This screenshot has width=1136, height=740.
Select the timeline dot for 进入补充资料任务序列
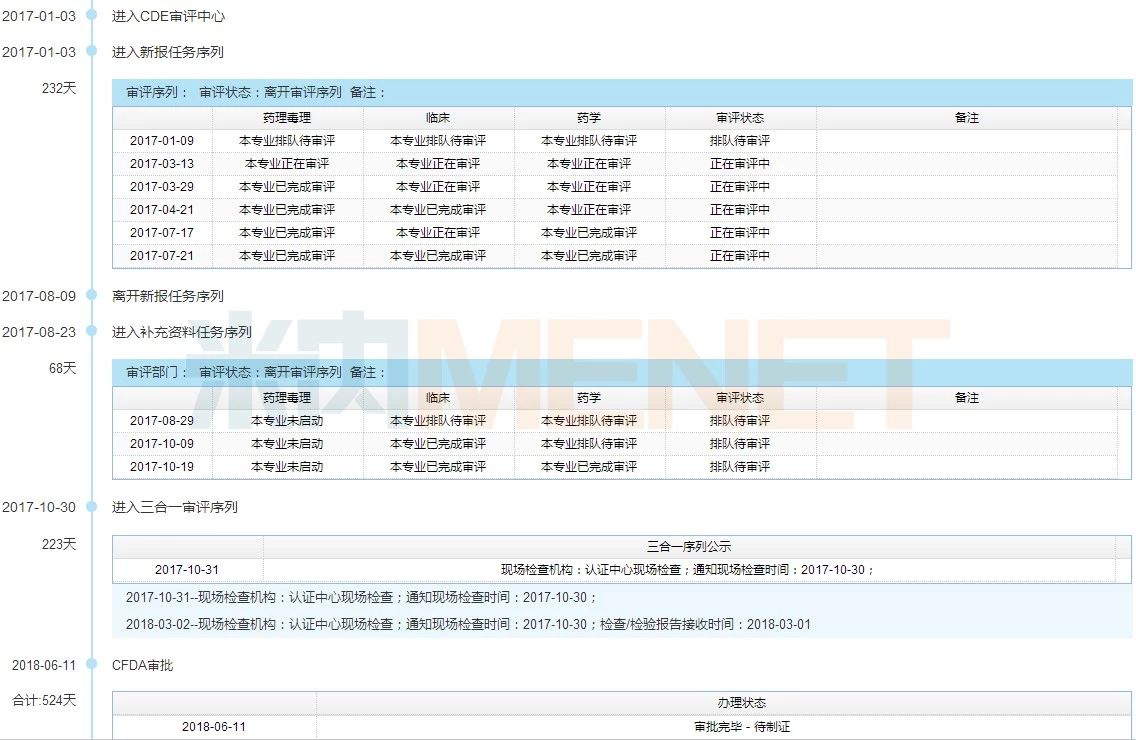click(92, 331)
